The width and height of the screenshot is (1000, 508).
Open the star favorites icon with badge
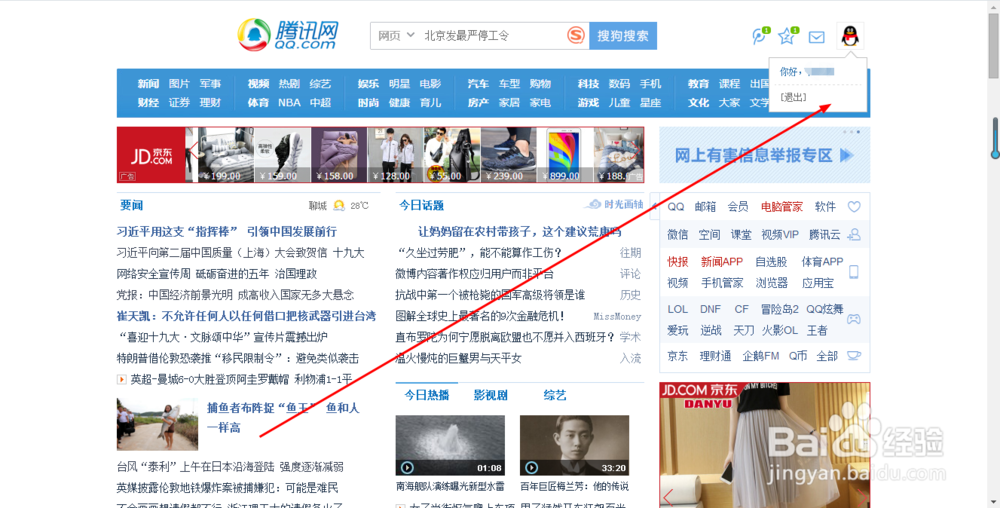click(x=788, y=36)
